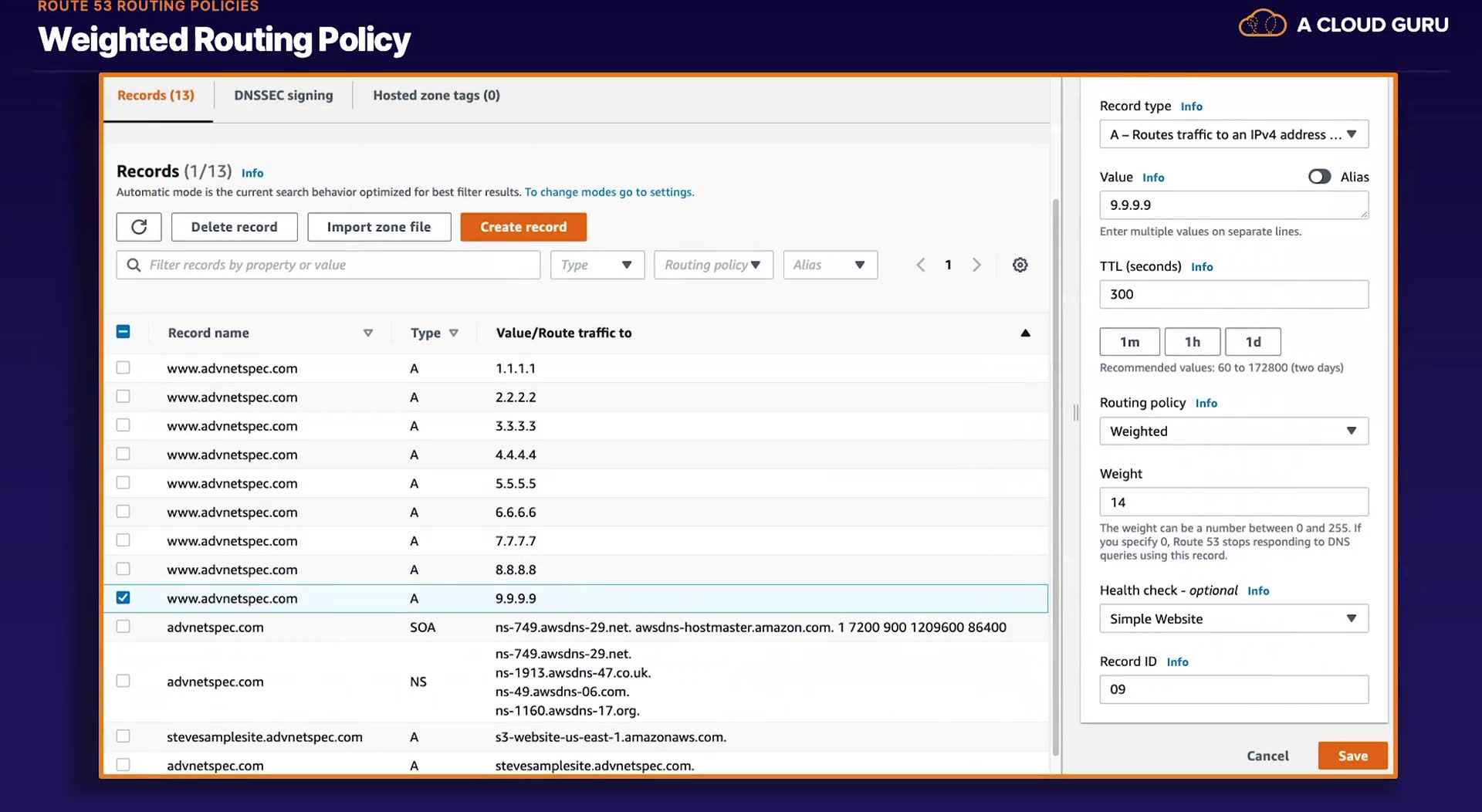1482x812 pixels.
Task: Expand the Health check dropdown
Action: [x=1233, y=618]
